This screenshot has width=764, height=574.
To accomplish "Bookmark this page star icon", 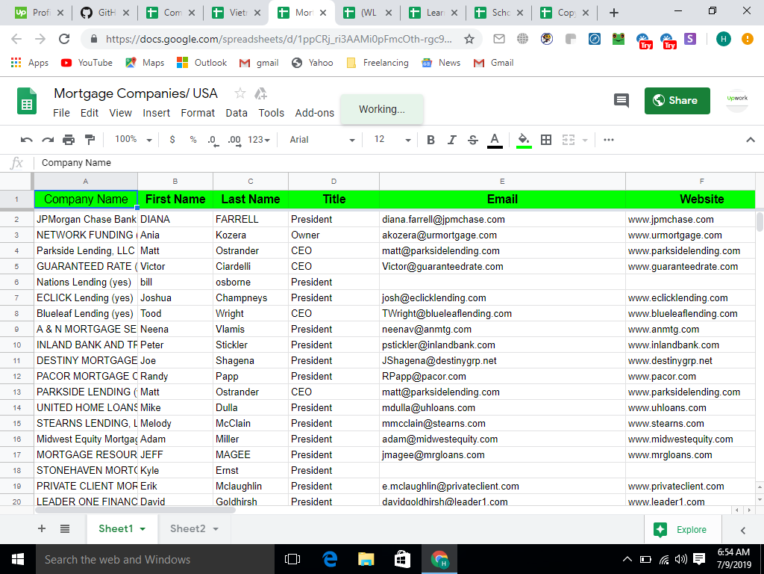I will (x=469, y=39).
